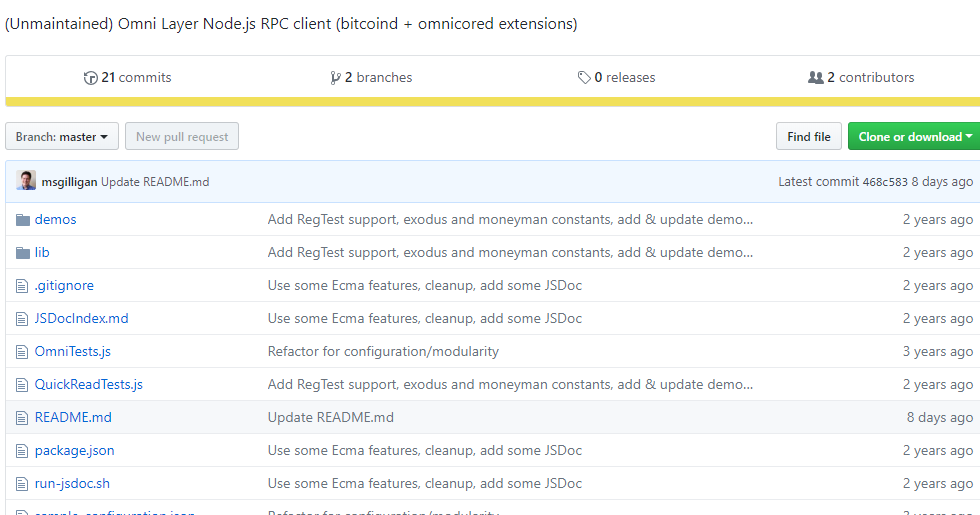Click the repository description text

tap(291, 24)
